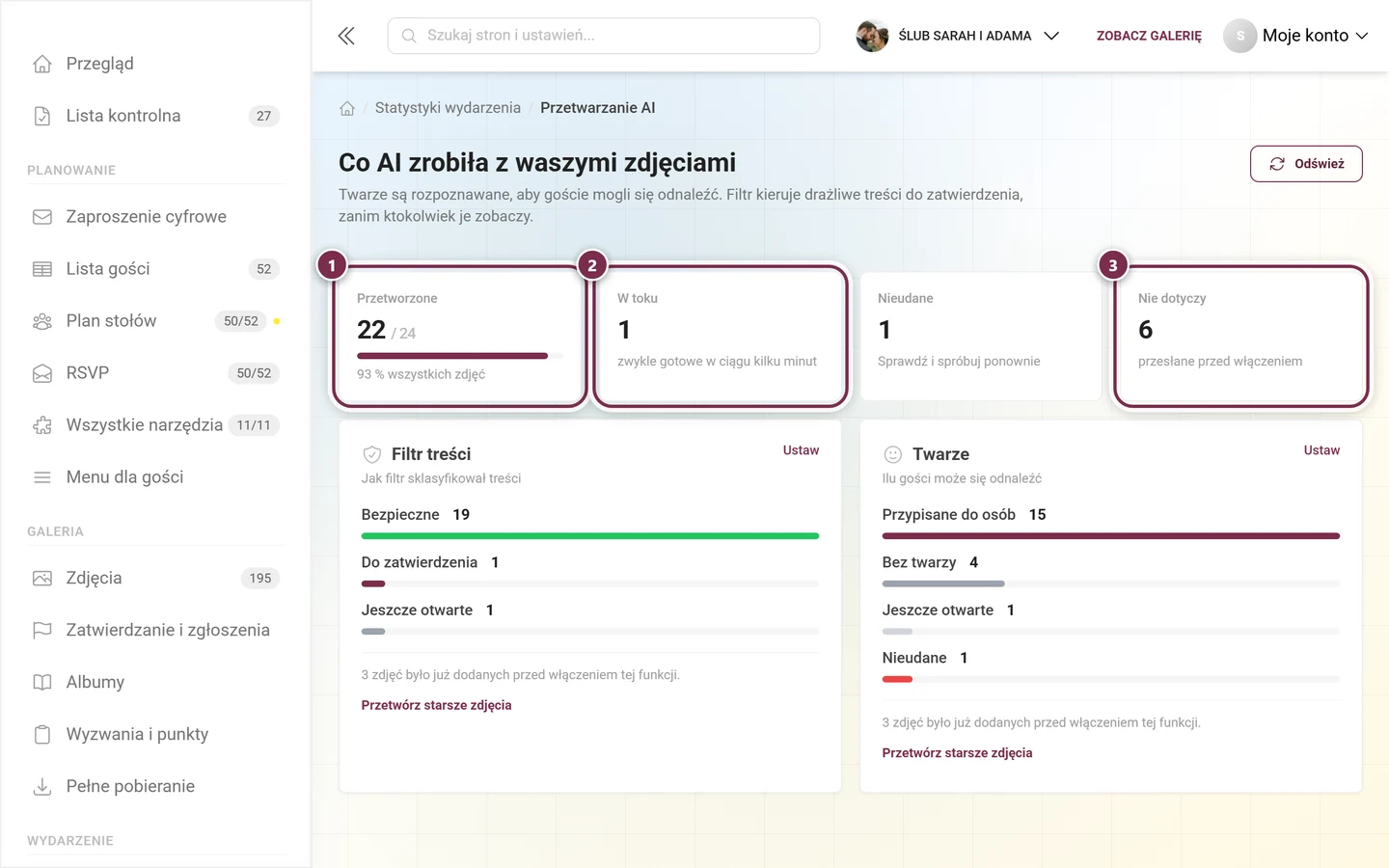This screenshot has width=1389, height=868.
Task: Click the event avatar thumbnail in header
Action: [872, 36]
